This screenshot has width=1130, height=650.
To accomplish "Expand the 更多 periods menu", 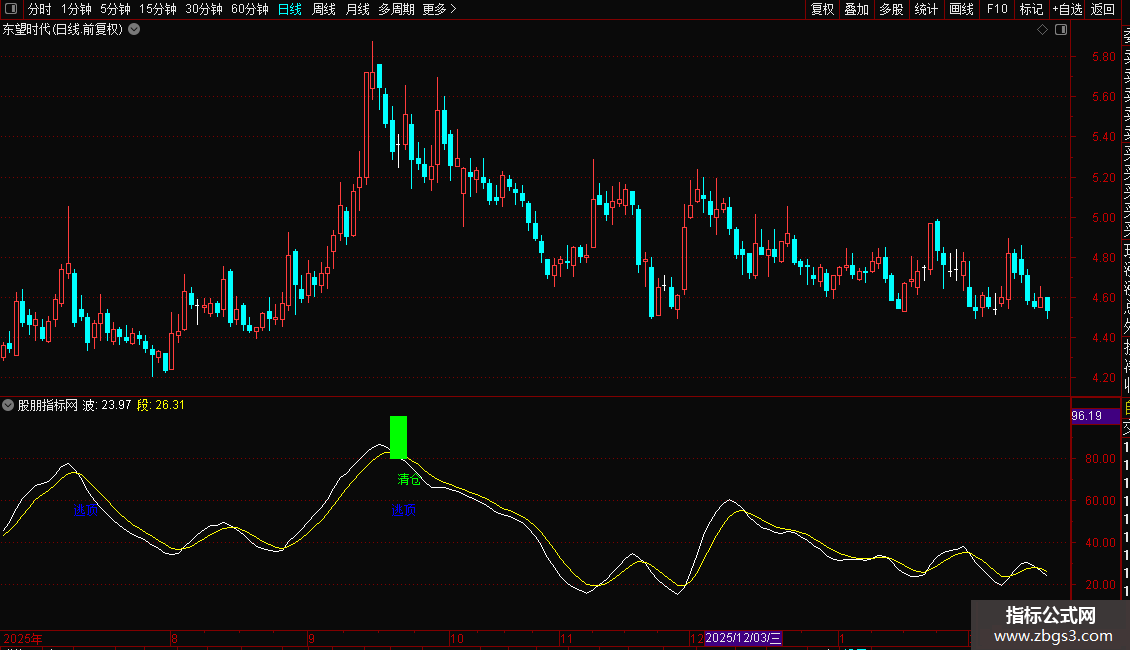I will [x=440, y=9].
